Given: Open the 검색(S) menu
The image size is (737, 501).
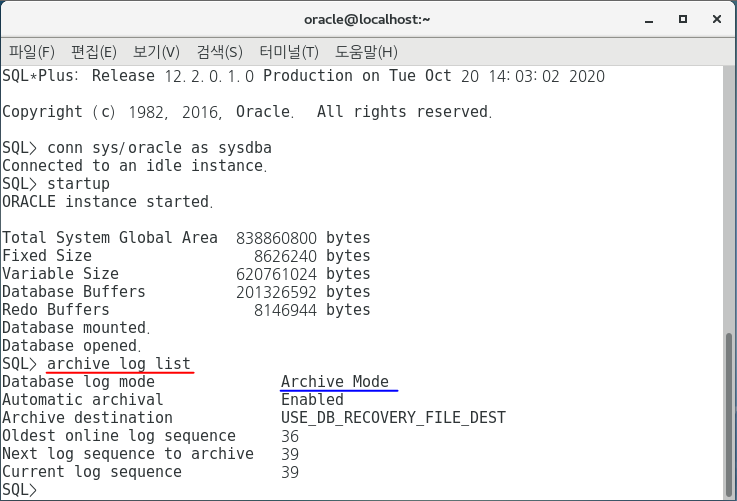Looking at the screenshot, I should tap(220, 51).
